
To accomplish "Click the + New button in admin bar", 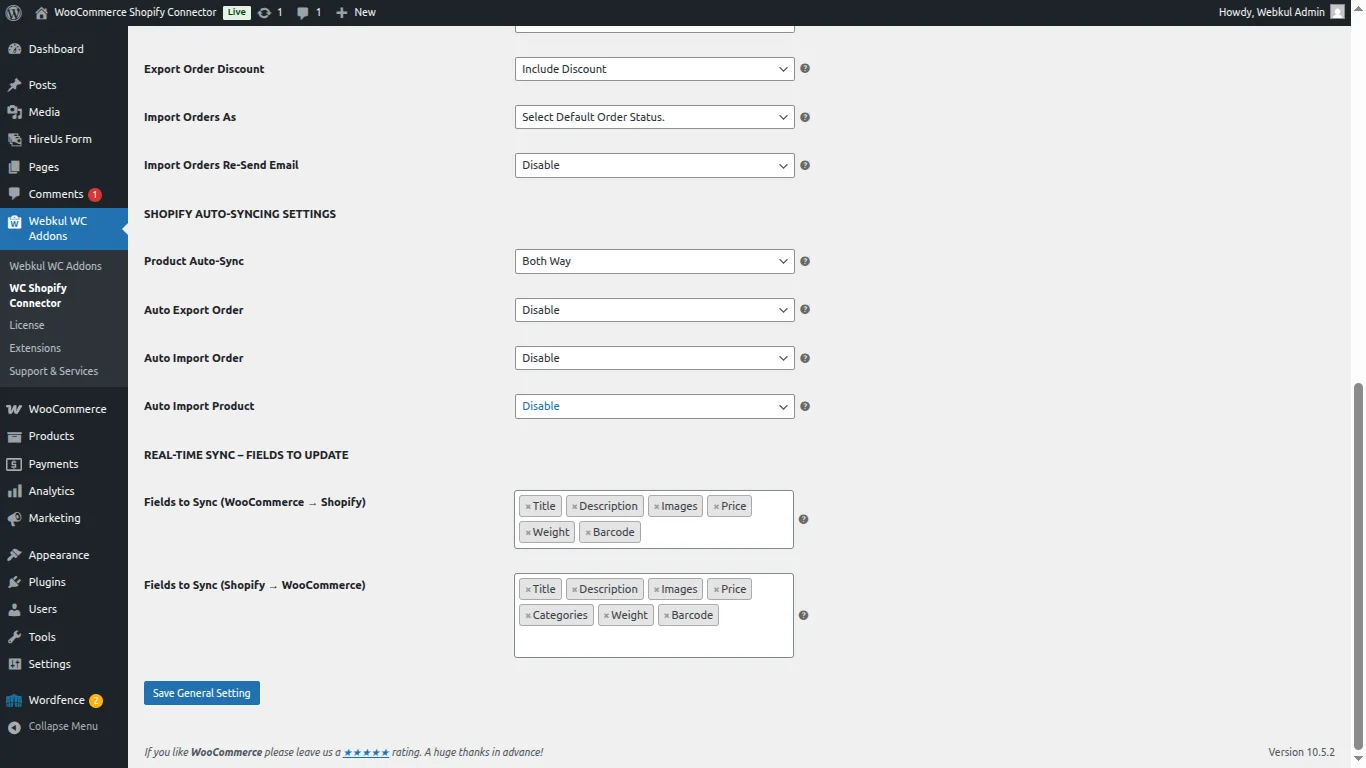I will [355, 12].
